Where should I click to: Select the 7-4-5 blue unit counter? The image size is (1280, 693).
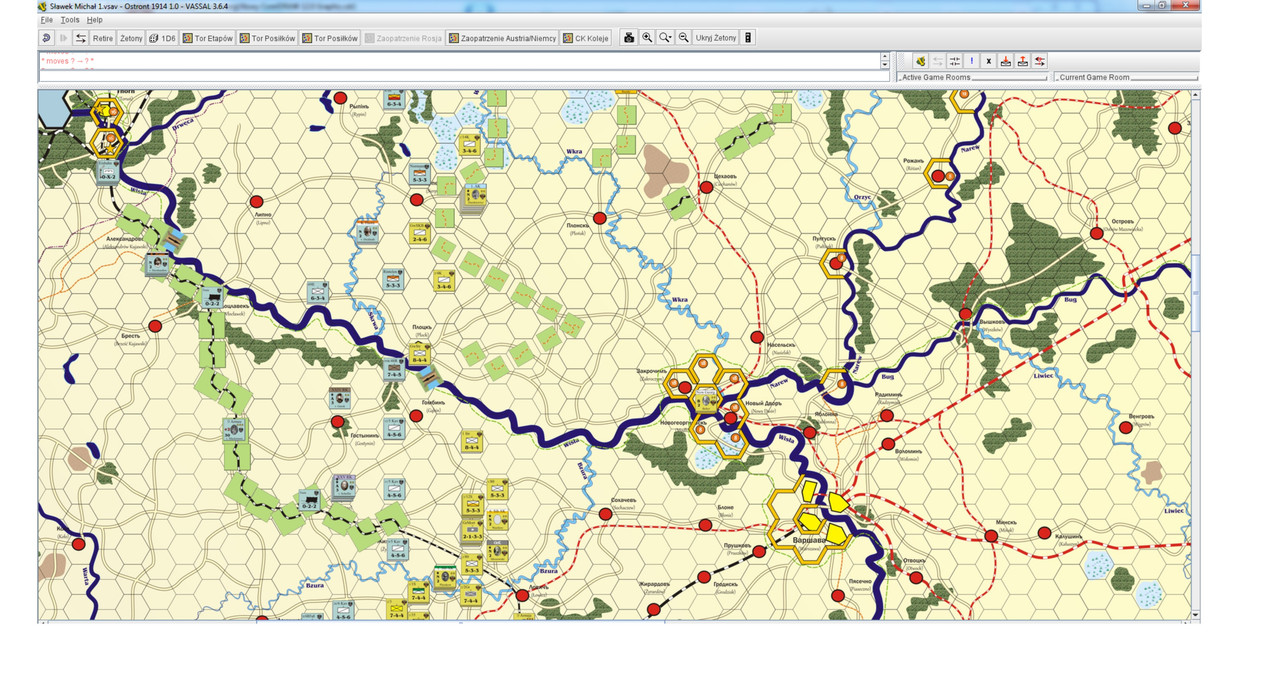395,370
